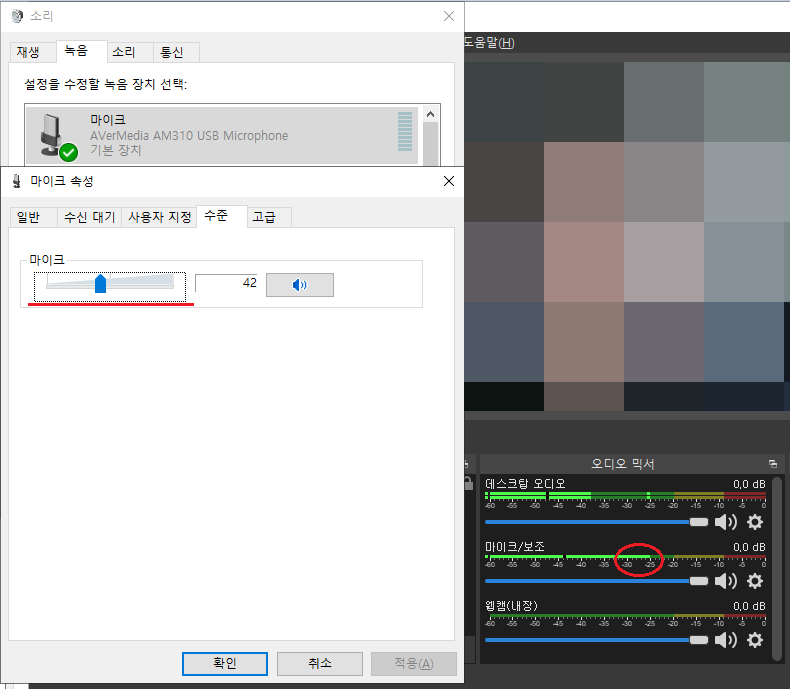The image size is (790, 689).
Task: Mute 마이크/보조 speaker icon
Action: (x=726, y=581)
